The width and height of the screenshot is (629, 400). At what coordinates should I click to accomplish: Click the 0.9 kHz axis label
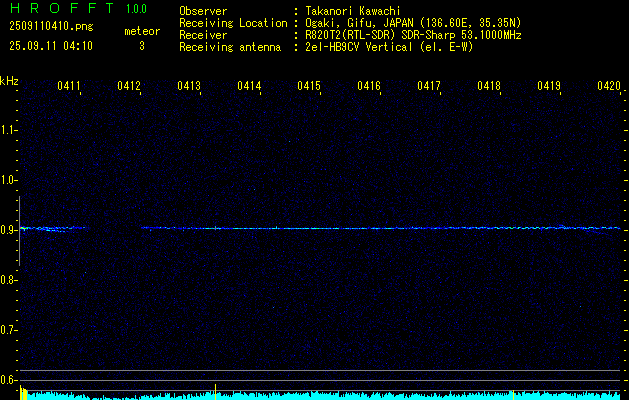[8, 230]
